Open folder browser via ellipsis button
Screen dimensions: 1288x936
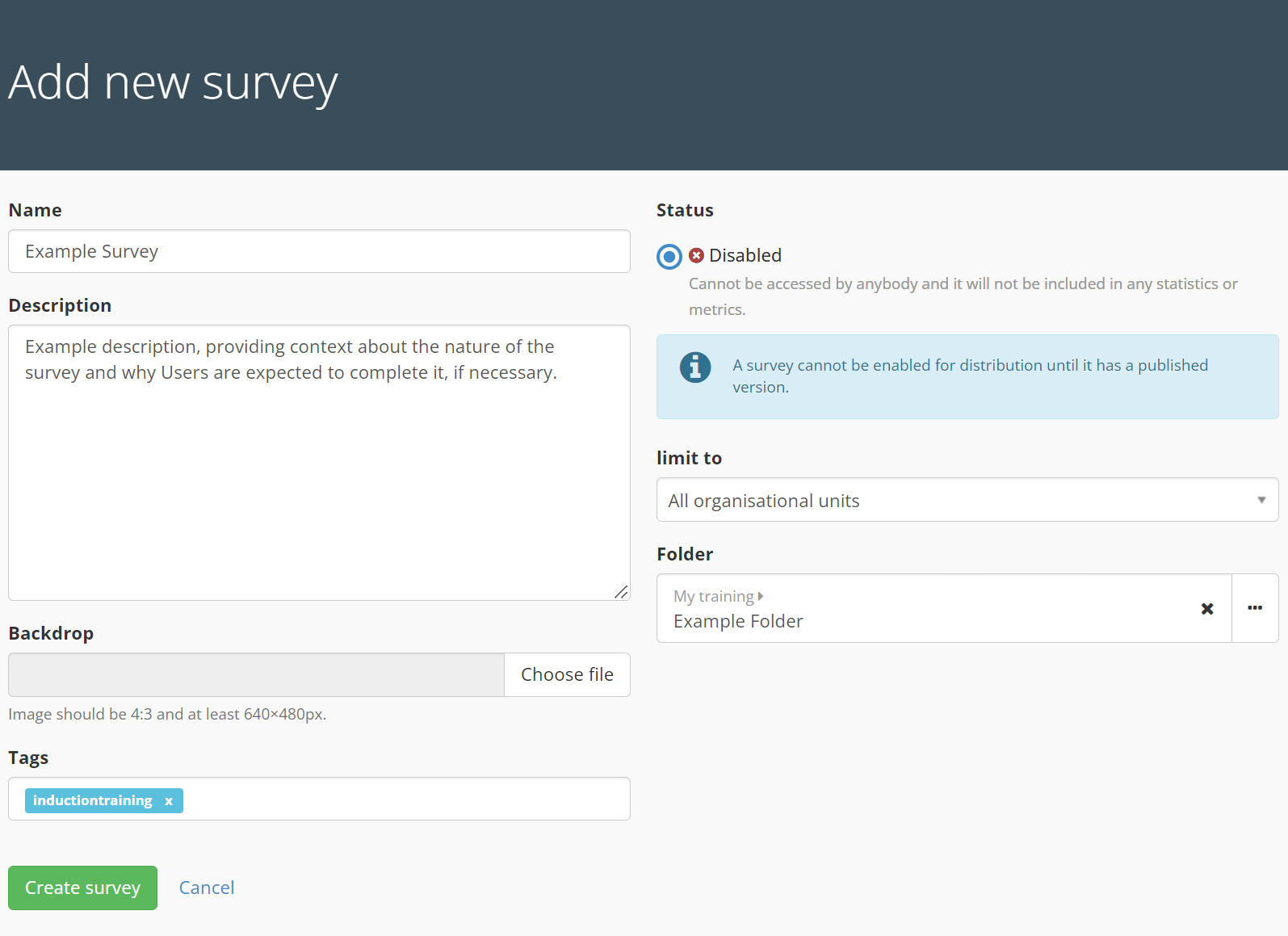click(x=1255, y=608)
